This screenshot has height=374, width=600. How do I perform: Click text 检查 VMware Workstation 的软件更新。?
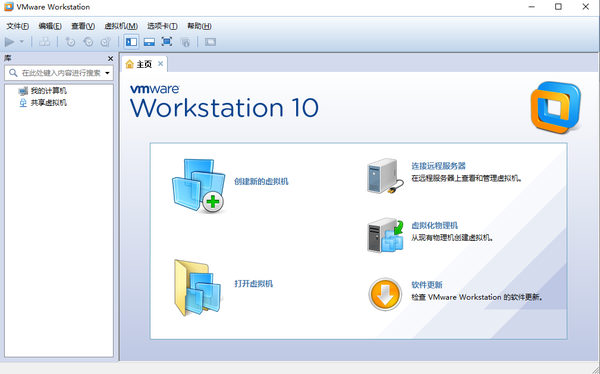click(x=477, y=297)
